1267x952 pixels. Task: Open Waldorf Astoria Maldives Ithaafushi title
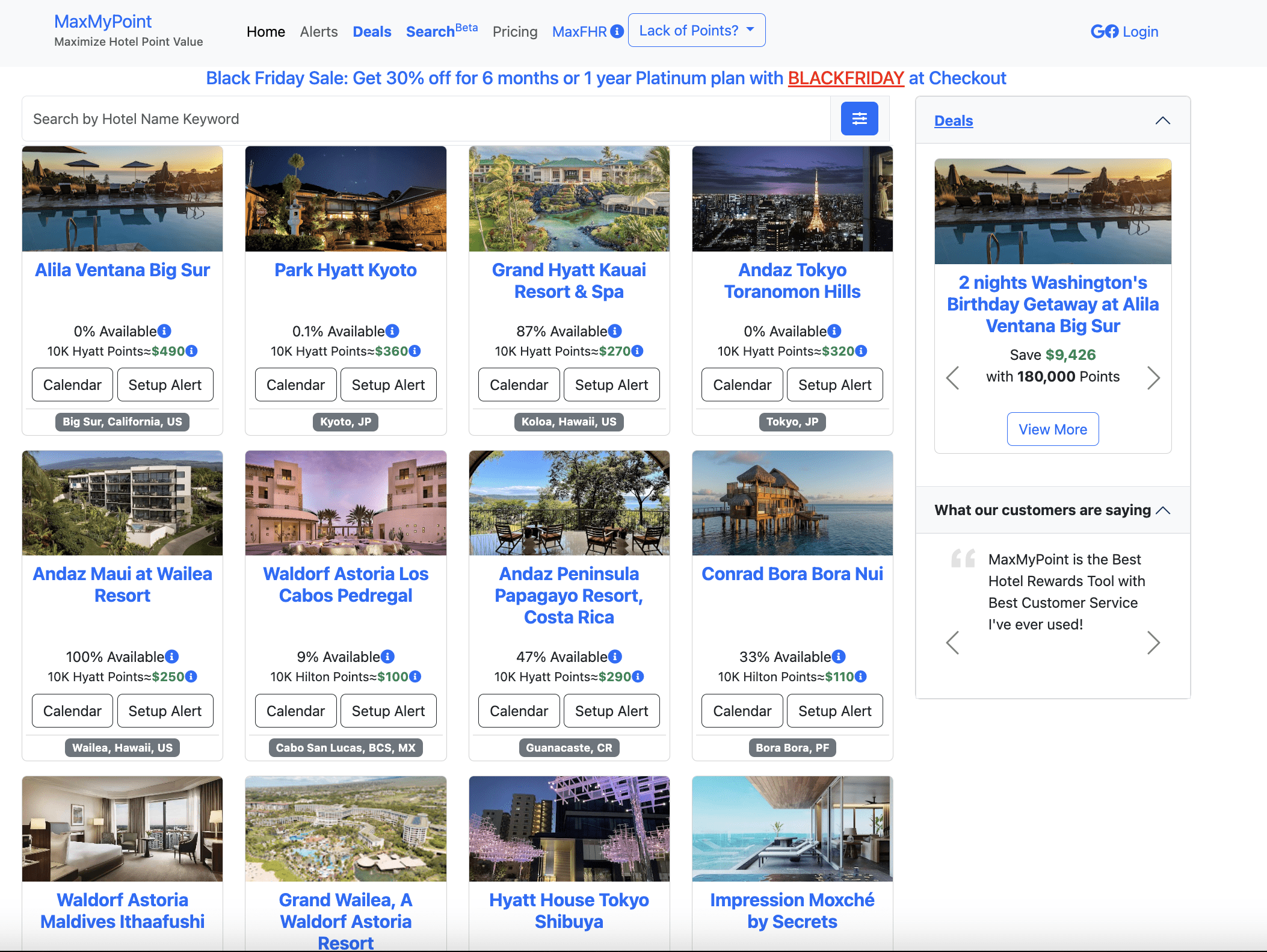point(123,910)
